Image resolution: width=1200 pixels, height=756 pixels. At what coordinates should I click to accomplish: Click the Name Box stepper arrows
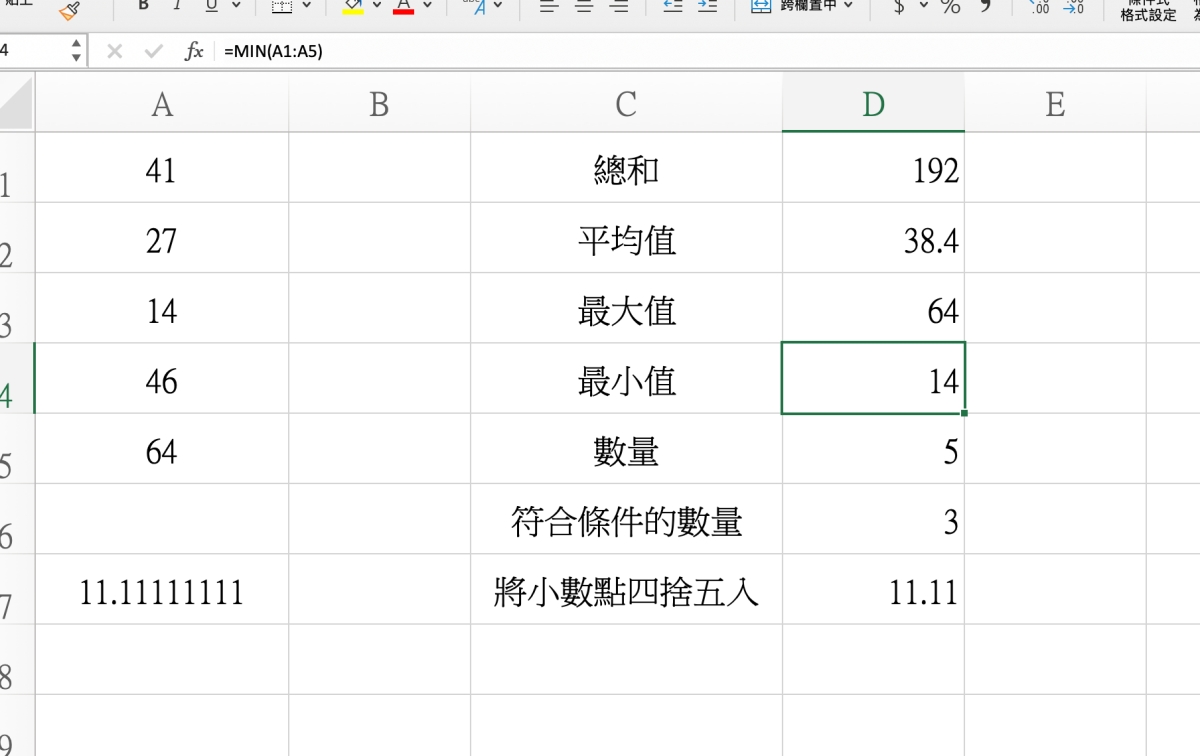coord(77,51)
